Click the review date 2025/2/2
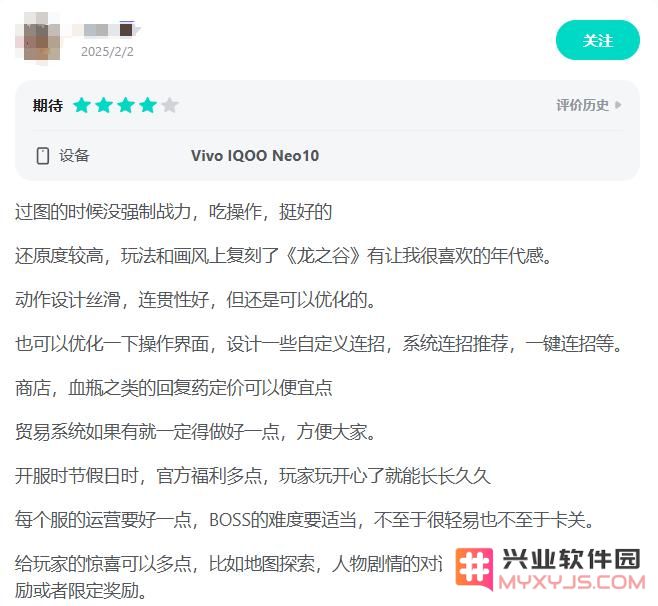Image resolution: width=658 pixels, height=606 pixels. click(x=107, y=52)
